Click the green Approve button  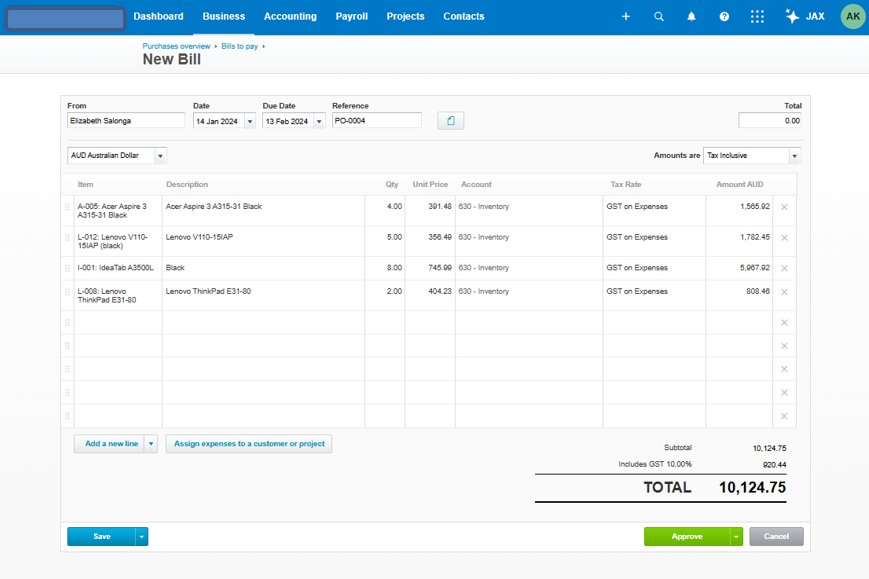(x=687, y=537)
